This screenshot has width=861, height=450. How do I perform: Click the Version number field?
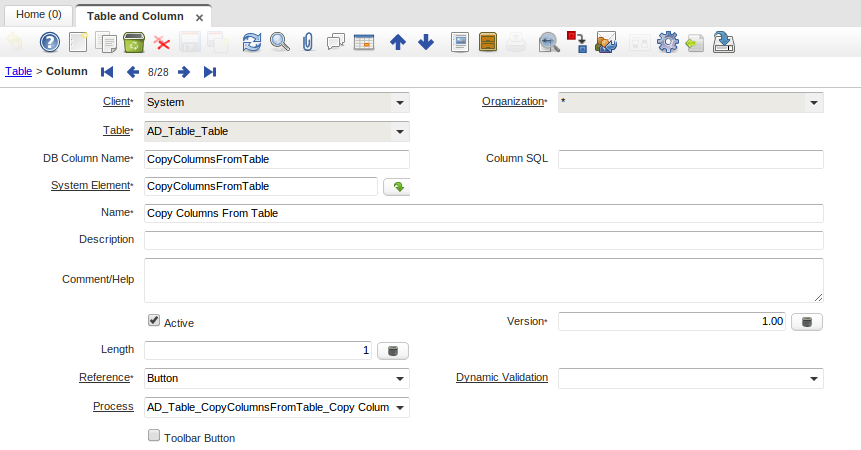click(x=672, y=322)
